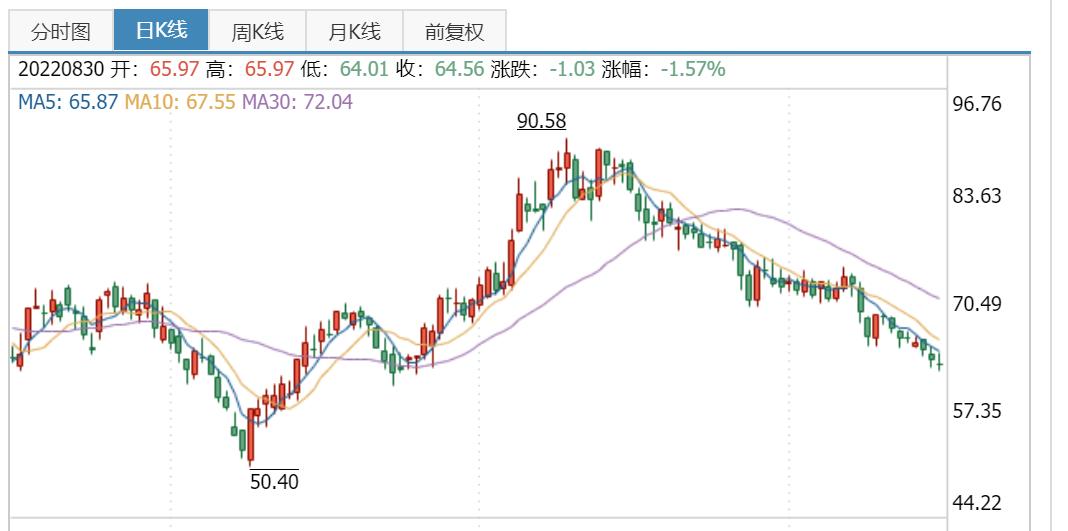Click the tall red candlestick above the 50.40 low

click(251, 436)
